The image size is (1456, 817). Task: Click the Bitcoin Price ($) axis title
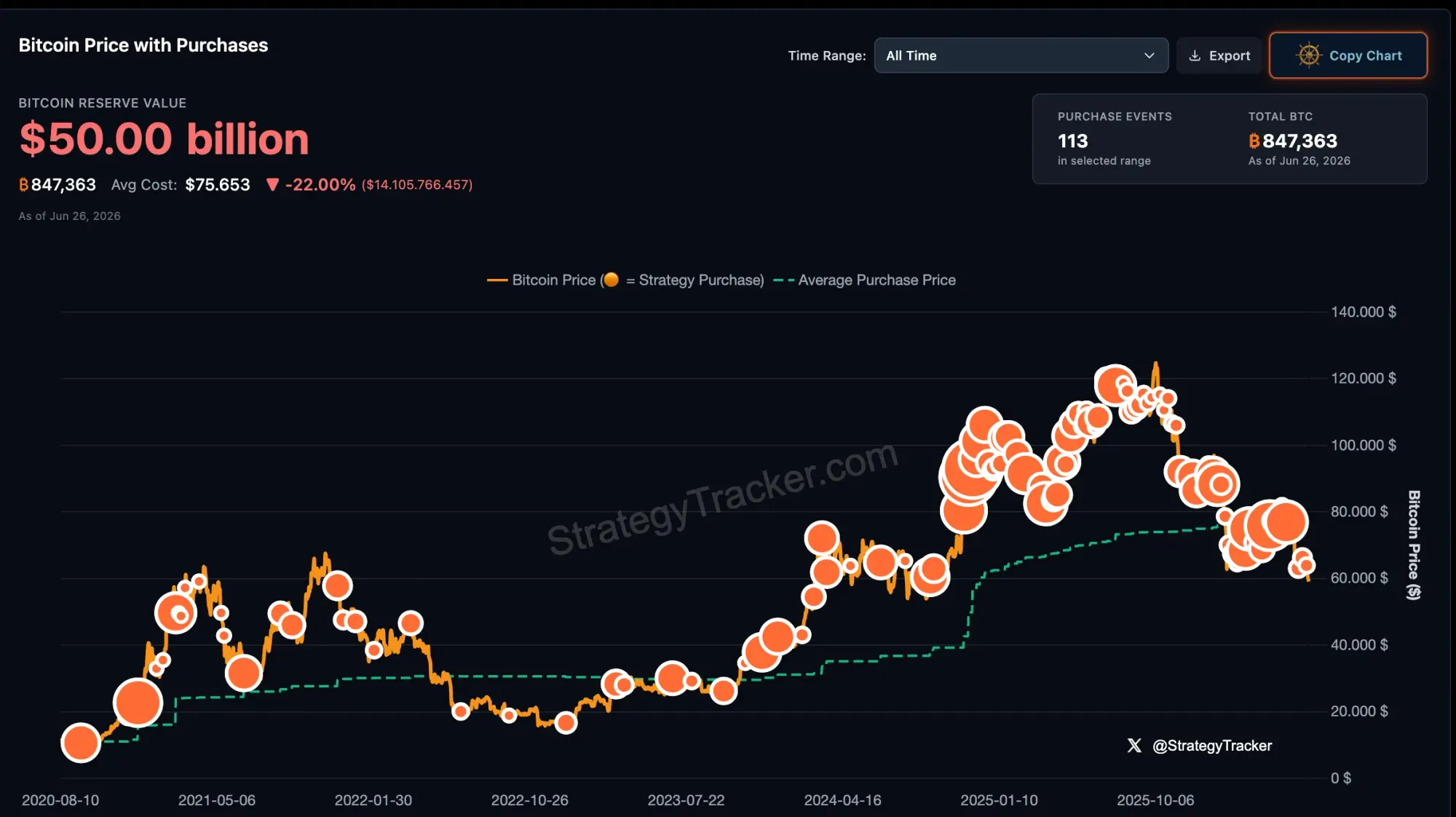[1414, 545]
